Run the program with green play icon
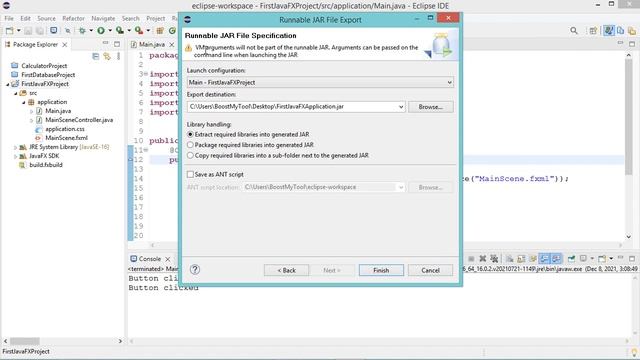The width and height of the screenshot is (640, 360). click(101, 31)
